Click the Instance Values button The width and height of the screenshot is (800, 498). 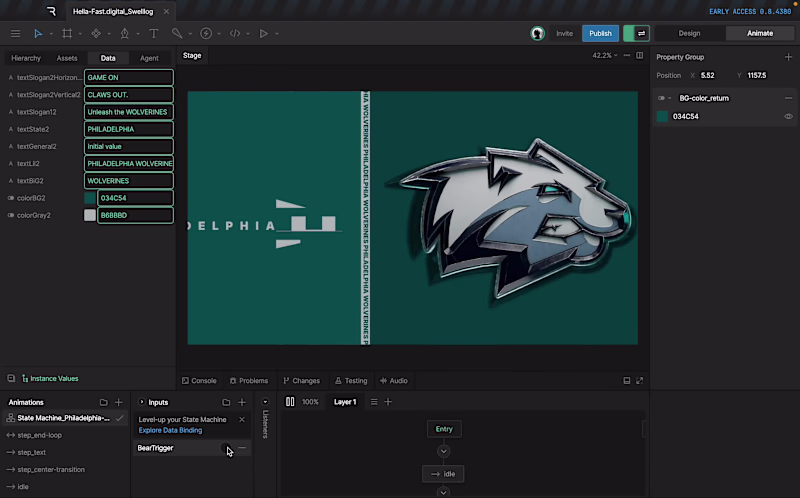50,379
